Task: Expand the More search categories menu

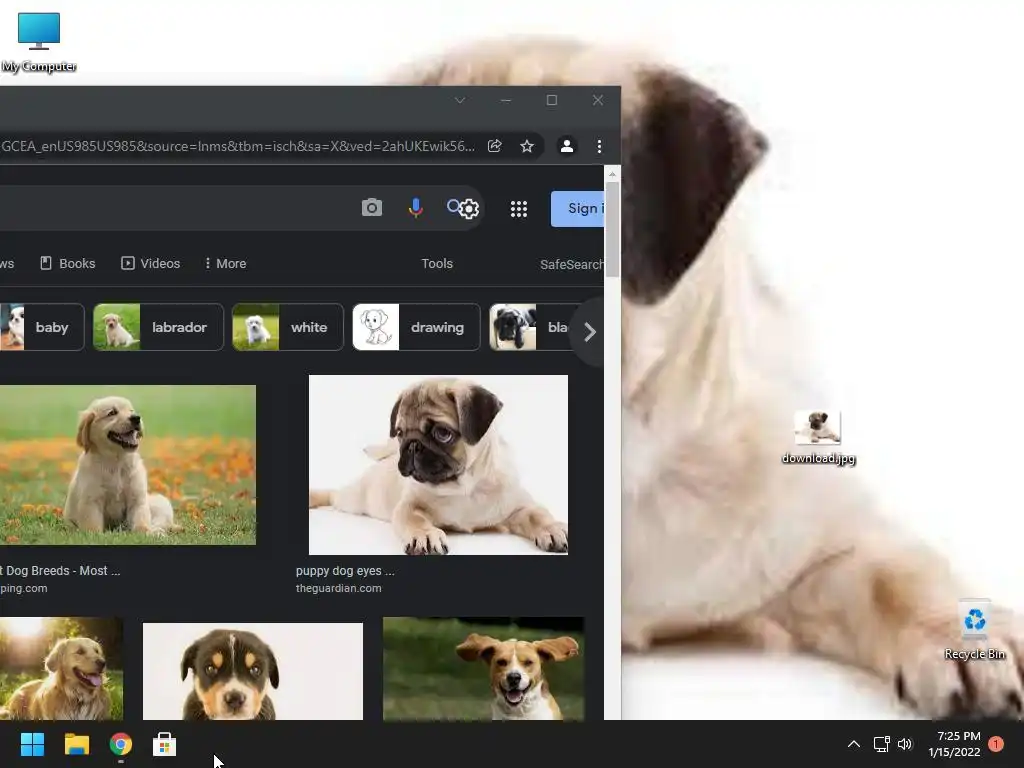Action: pos(225,263)
